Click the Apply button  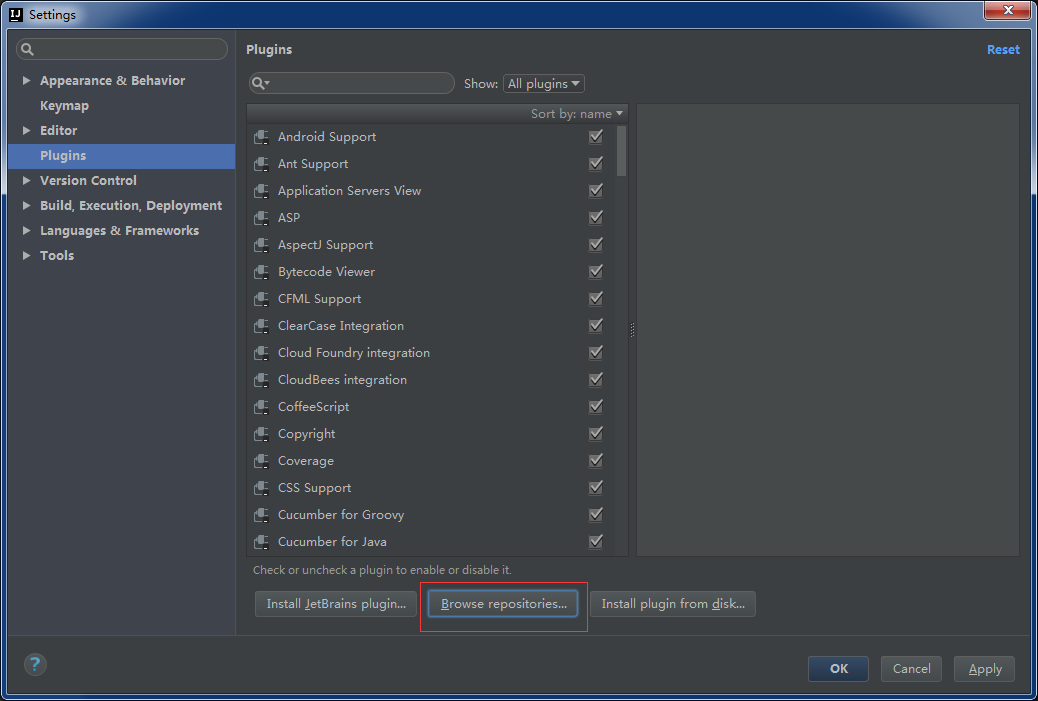click(984, 669)
